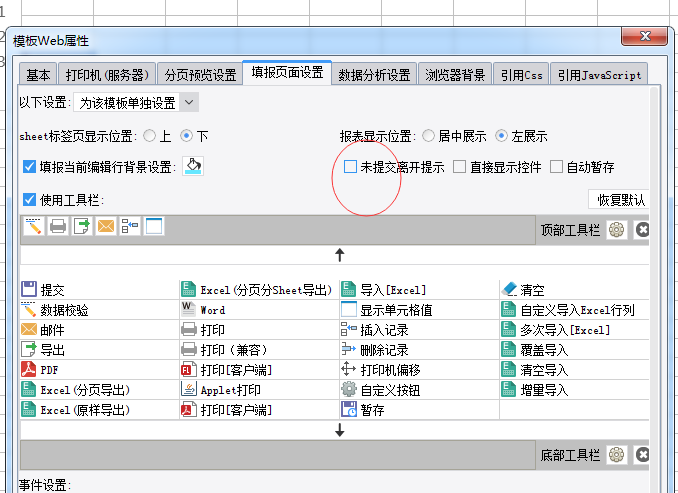Clear the bottom toolbar with the X icon
Viewport: 678px width, 493px height.
click(x=642, y=455)
